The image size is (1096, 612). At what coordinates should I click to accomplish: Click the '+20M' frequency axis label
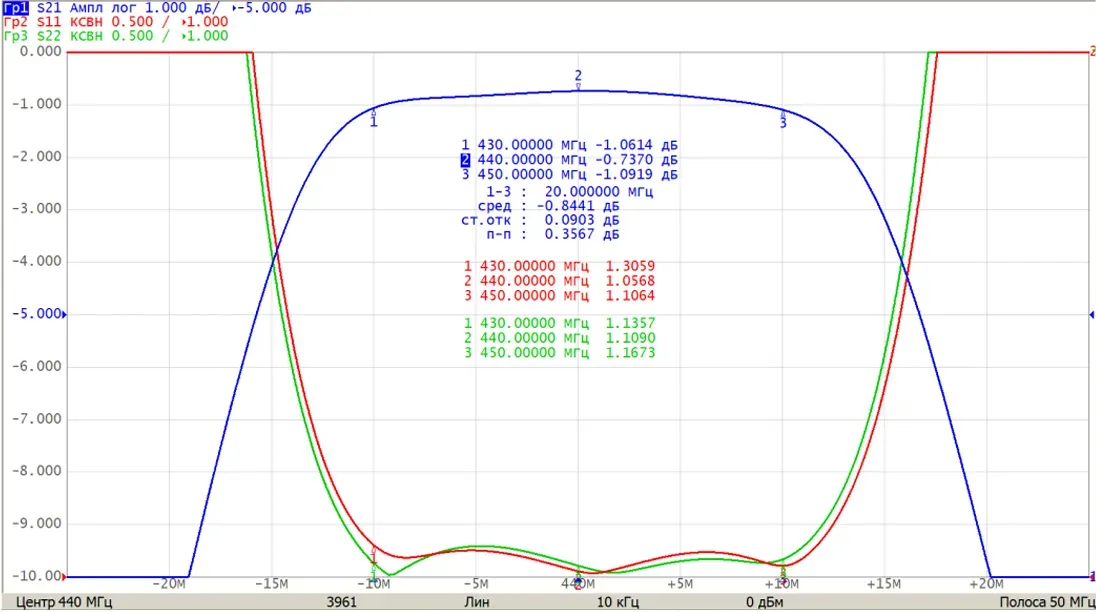986,584
